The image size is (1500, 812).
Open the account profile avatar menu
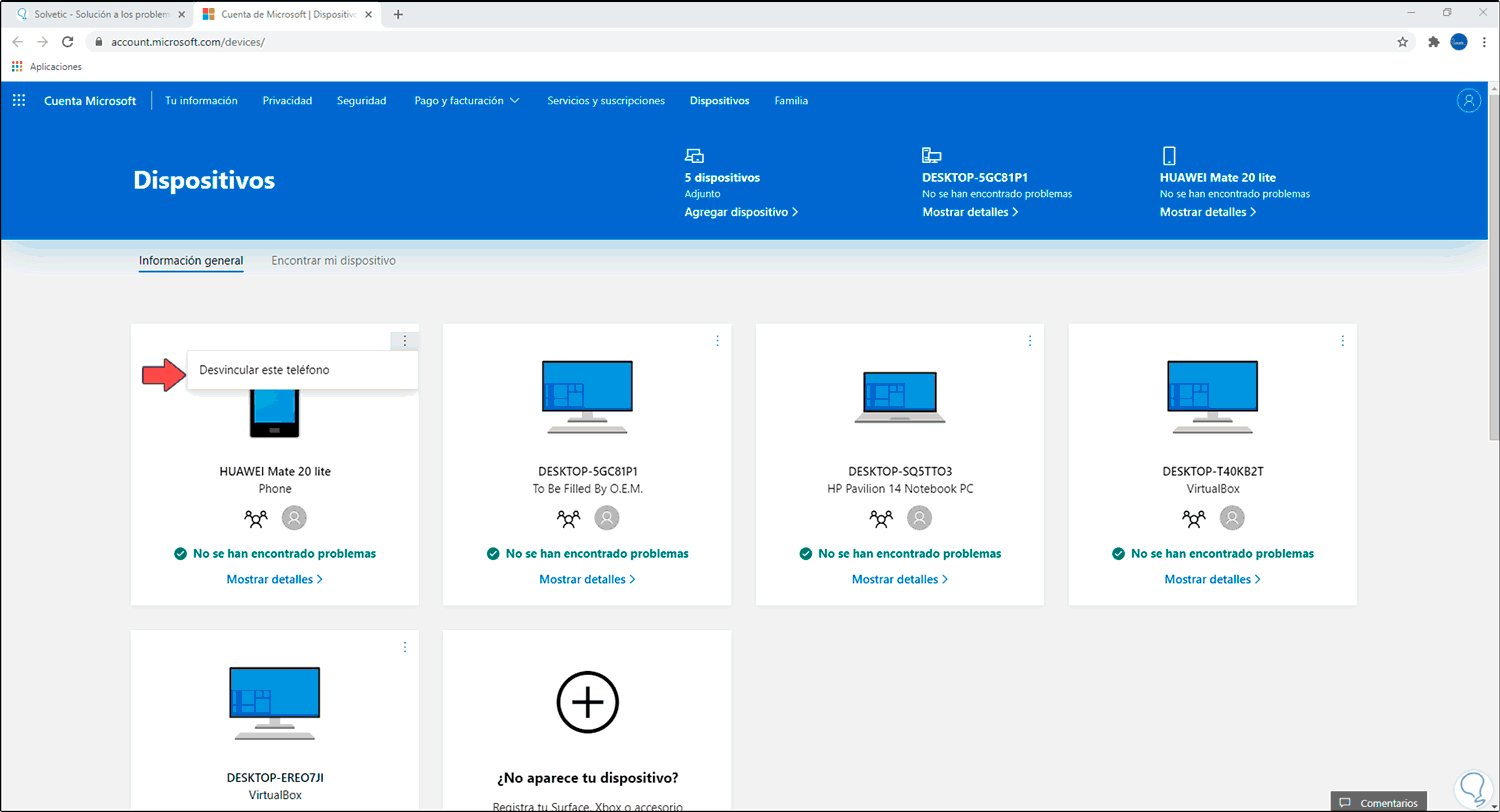click(x=1468, y=101)
